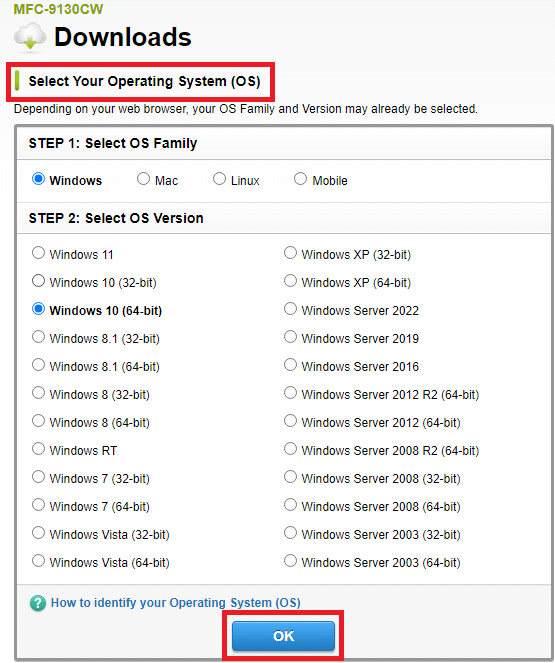Select Windows XP (64-bit) radio button
The width and height of the screenshot is (555, 663).
(290, 281)
